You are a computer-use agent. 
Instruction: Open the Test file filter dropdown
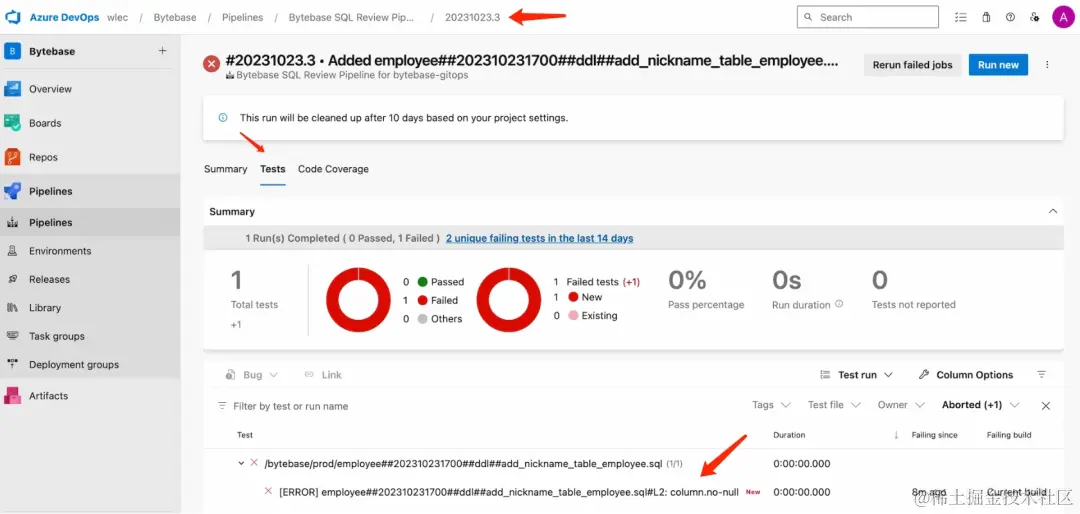[x=835, y=405]
